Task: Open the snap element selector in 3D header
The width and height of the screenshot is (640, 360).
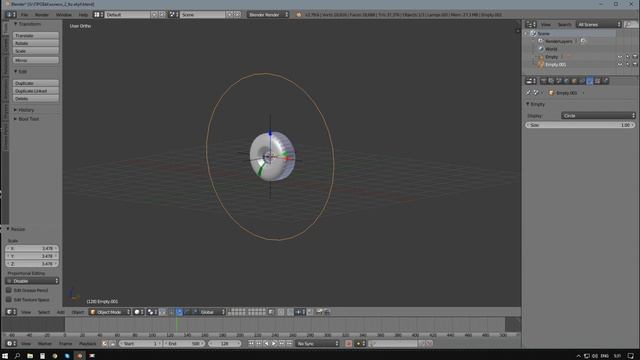Action: click(300, 312)
